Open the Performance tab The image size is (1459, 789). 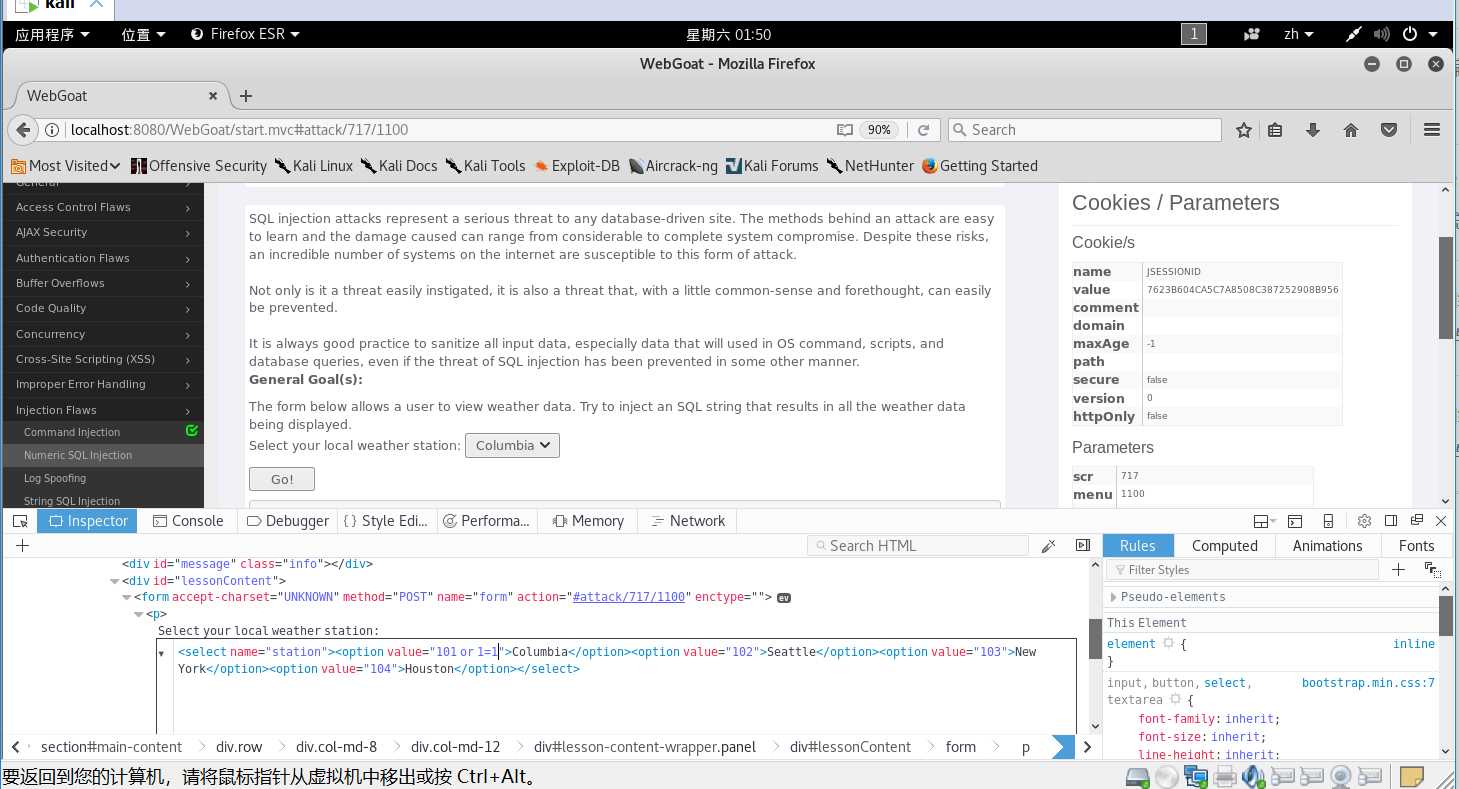(486, 521)
